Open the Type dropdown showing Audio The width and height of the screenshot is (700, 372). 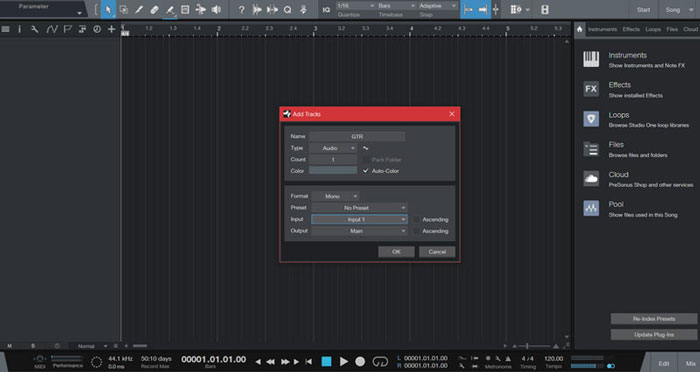point(333,148)
